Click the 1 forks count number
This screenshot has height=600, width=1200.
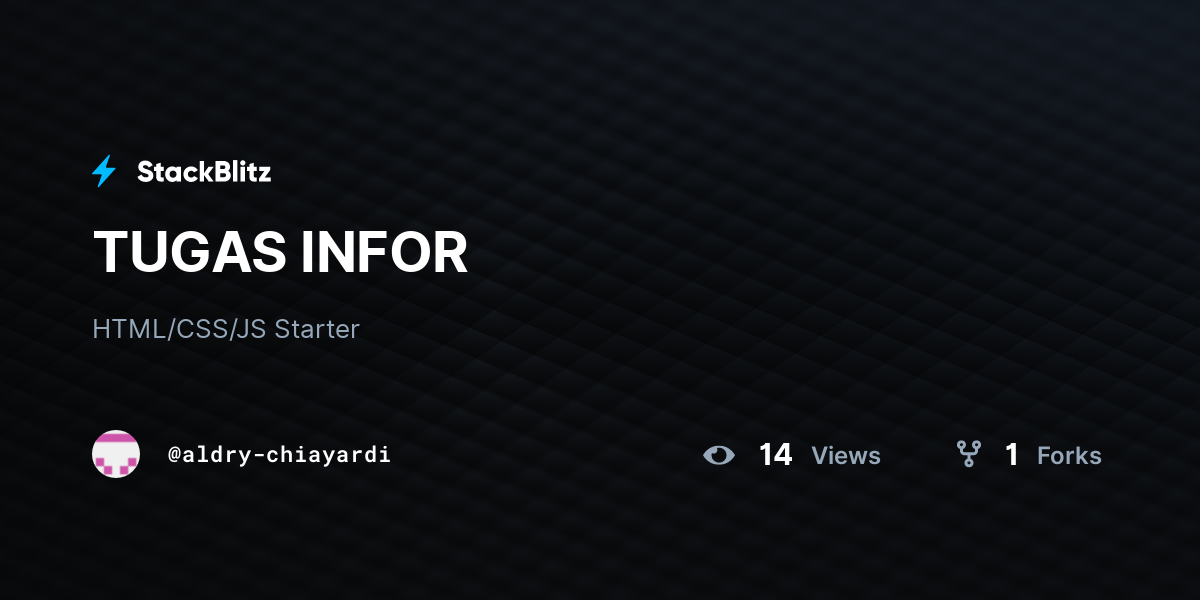(x=1012, y=455)
